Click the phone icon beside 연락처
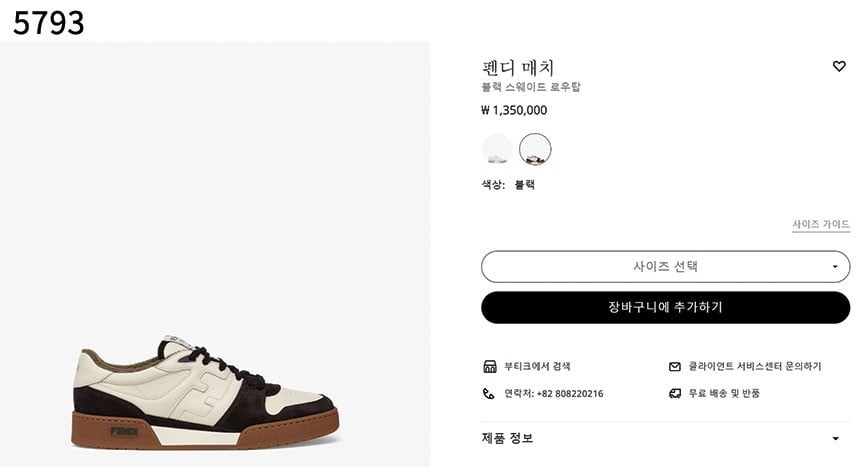 click(489, 394)
